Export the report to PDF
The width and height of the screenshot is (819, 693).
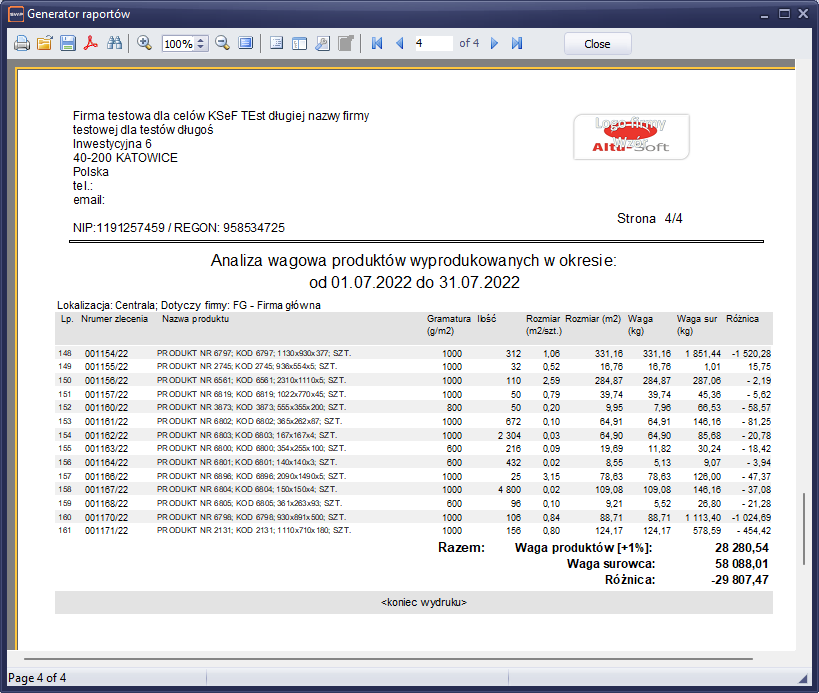tap(91, 44)
